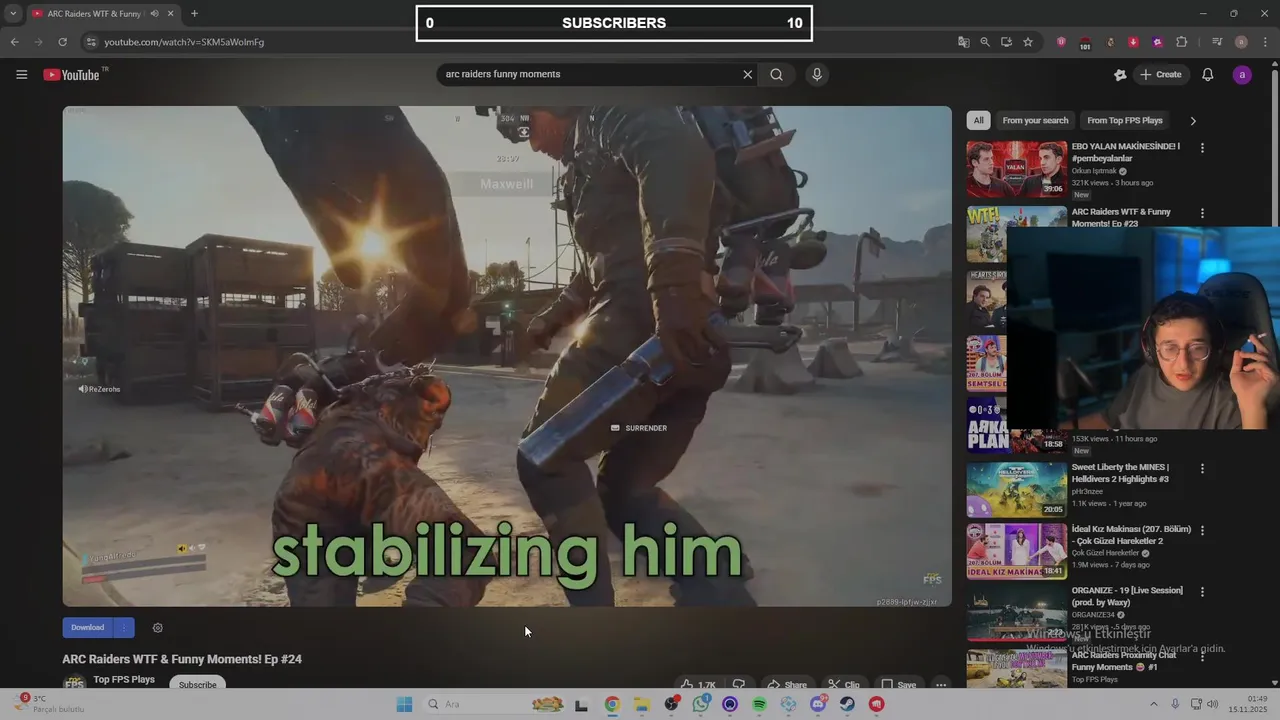This screenshot has height=720, width=1280.
Task: Go back in the browser
Action: pyautogui.click(x=14, y=42)
